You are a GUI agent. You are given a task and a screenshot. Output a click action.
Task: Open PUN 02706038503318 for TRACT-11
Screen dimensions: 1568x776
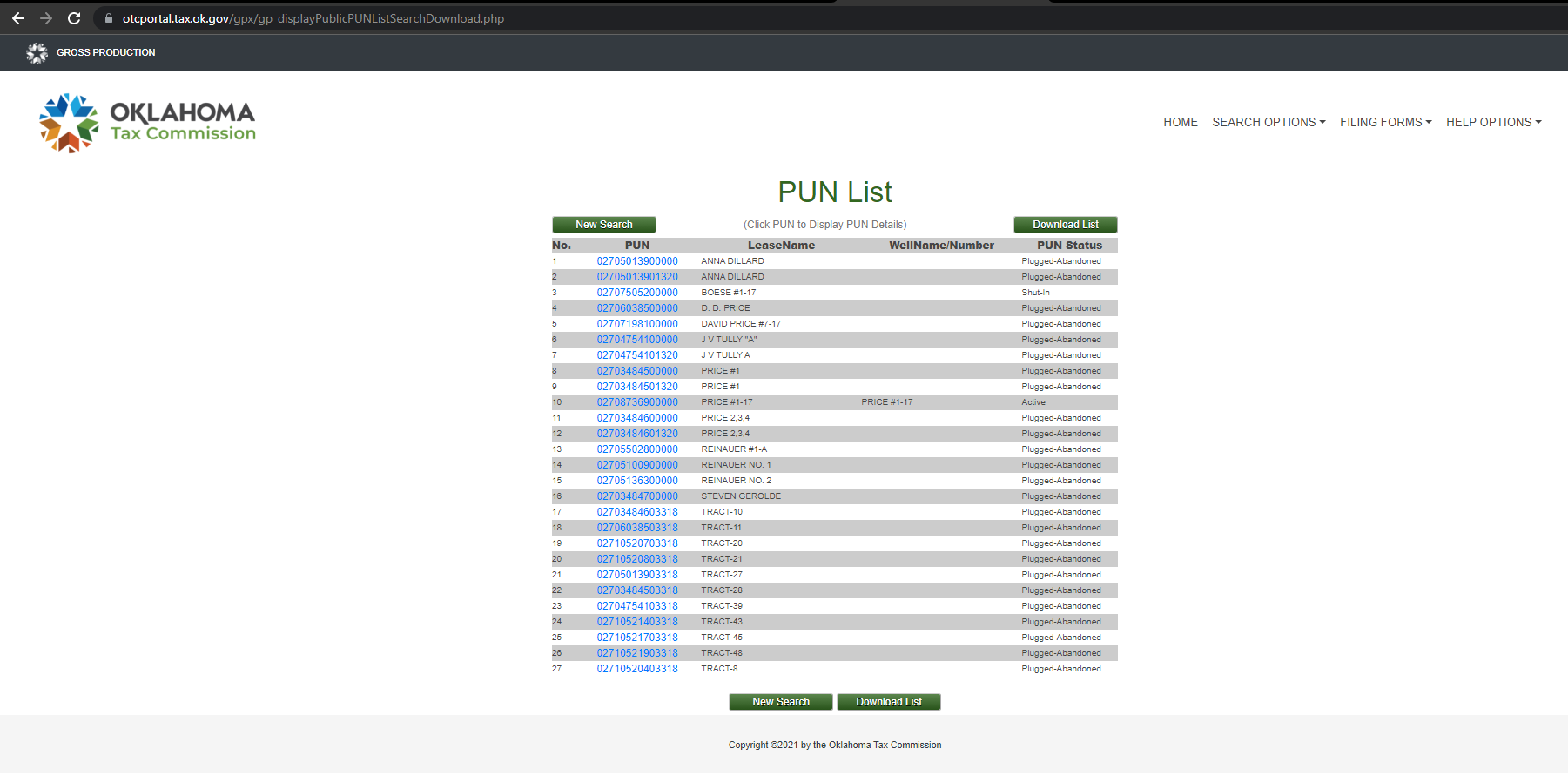pyautogui.click(x=637, y=528)
